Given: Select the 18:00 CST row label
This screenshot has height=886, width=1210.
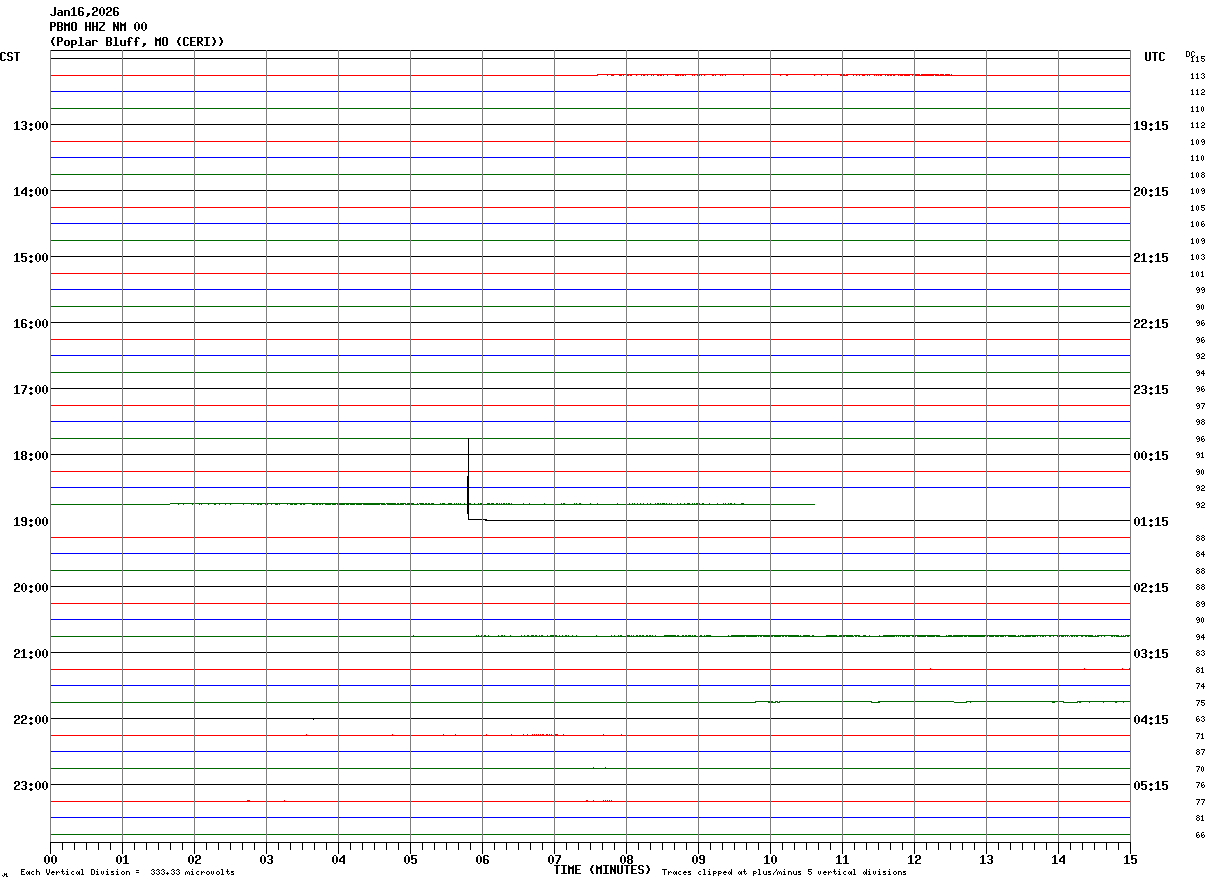Looking at the screenshot, I should (31, 455).
